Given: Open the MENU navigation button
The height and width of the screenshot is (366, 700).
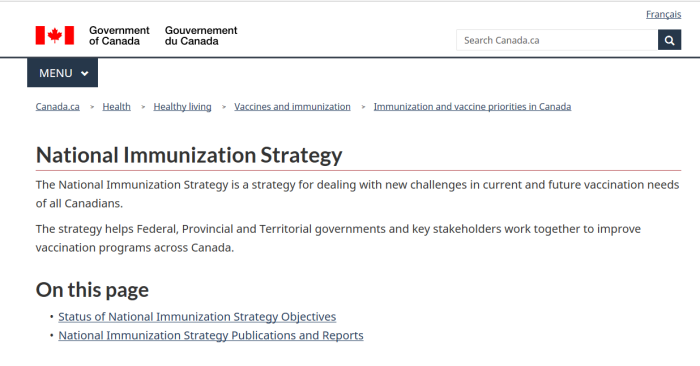Looking at the screenshot, I should click(x=62, y=73).
